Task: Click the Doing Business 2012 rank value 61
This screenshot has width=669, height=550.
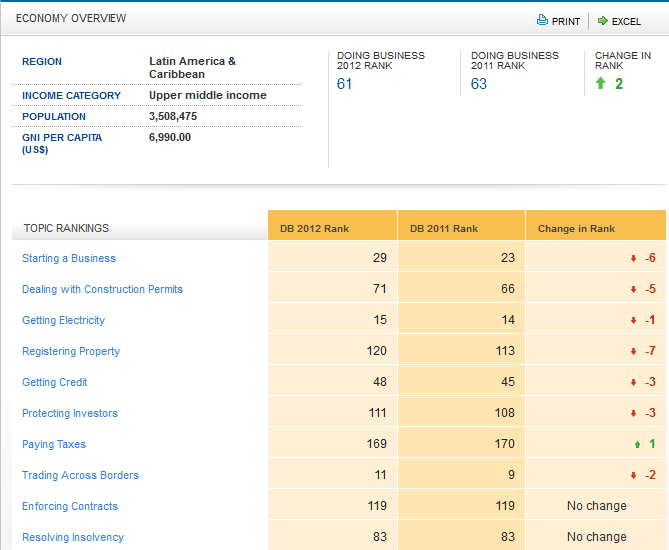Action: [x=345, y=84]
